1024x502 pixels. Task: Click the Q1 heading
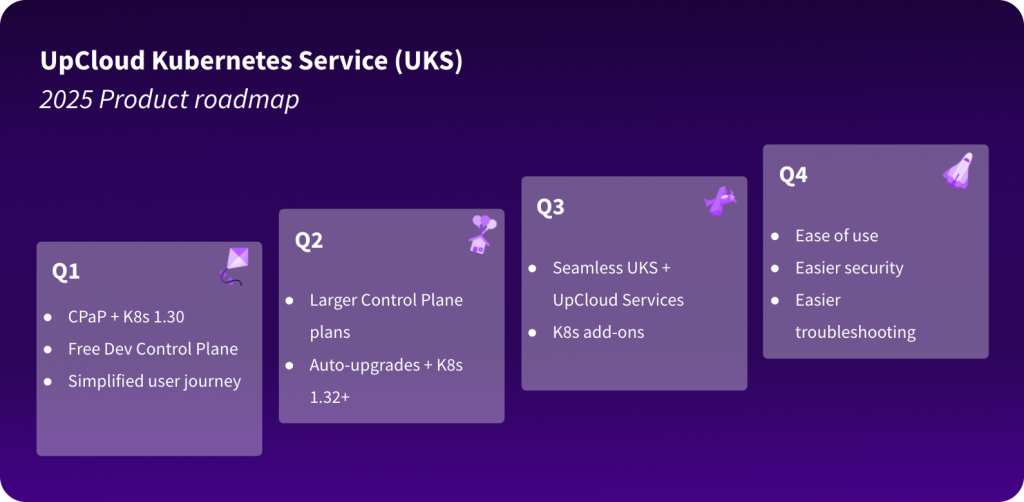click(x=66, y=271)
